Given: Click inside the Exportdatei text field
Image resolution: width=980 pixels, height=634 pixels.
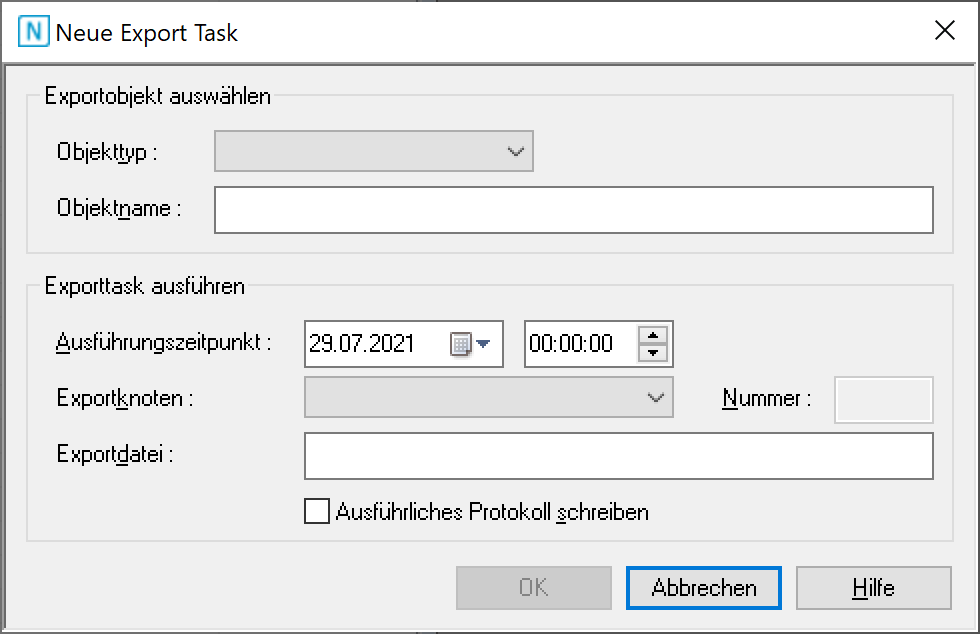Looking at the screenshot, I should [618, 455].
